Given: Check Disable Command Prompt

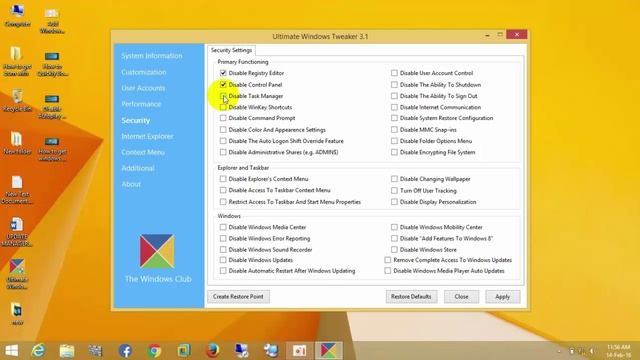Looking at the screenshot, I should [223, 118].
